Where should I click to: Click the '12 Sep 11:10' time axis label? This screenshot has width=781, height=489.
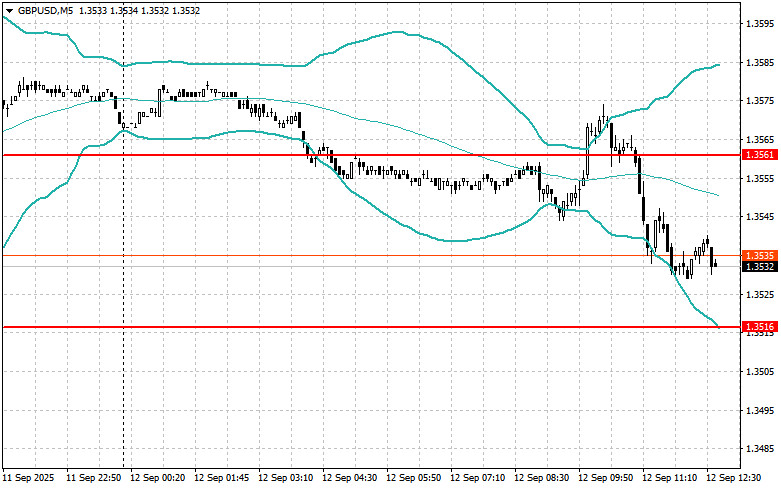(669, 478)
